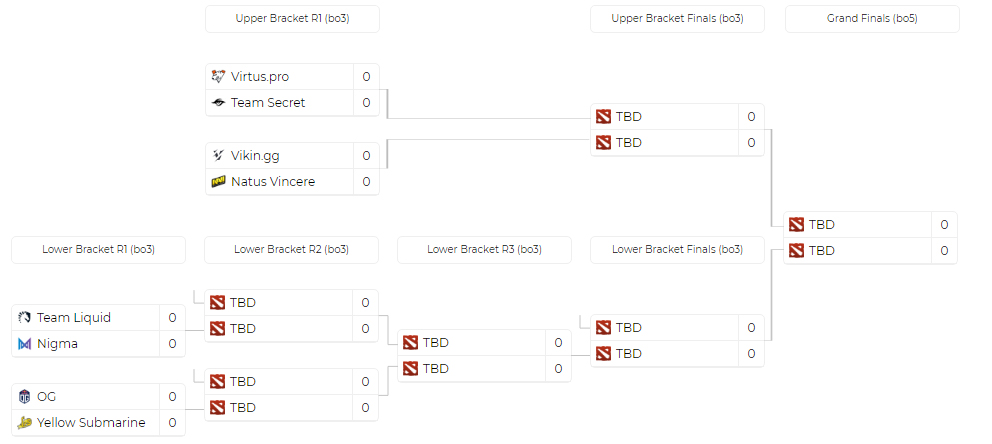Click Nigma's score cell
This screenshot has height=444, width=992.
tap(172, 344)
